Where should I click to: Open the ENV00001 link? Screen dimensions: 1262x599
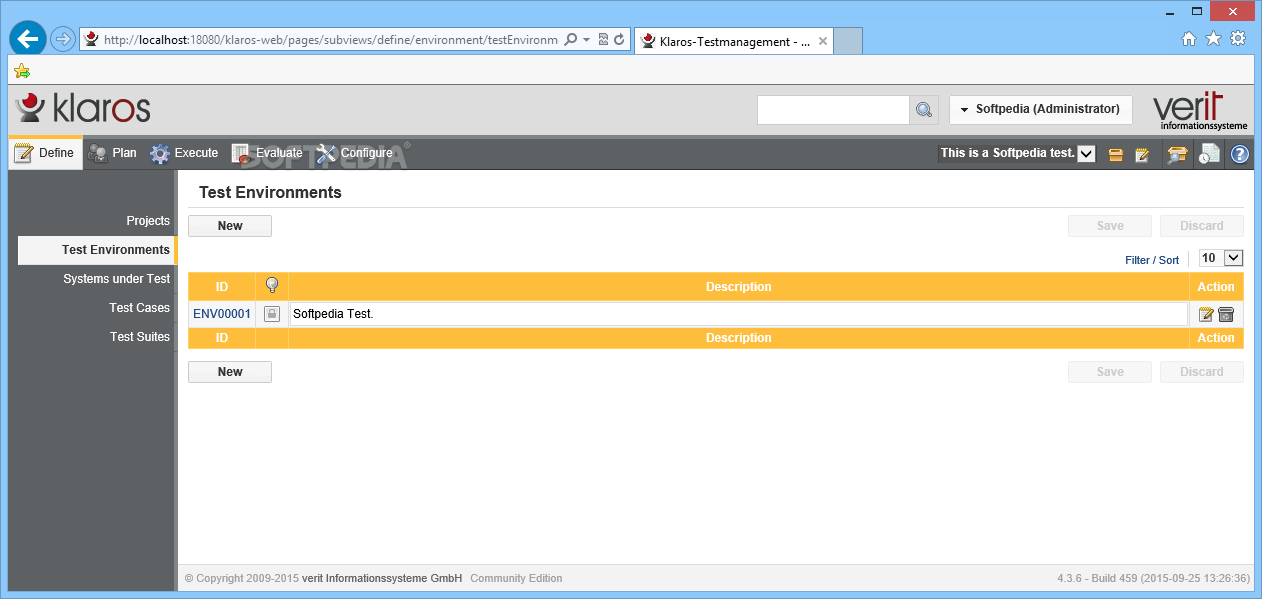222,314
